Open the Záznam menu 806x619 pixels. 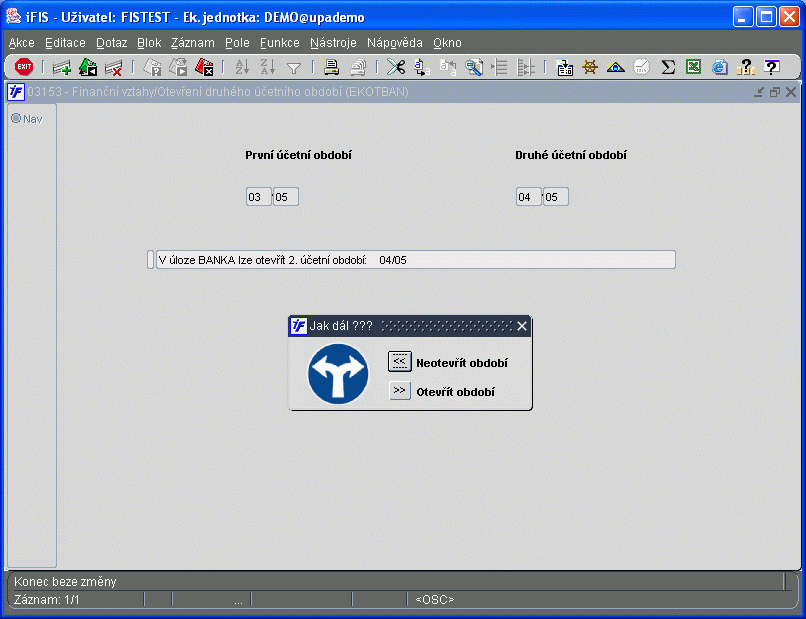[193, 43]
